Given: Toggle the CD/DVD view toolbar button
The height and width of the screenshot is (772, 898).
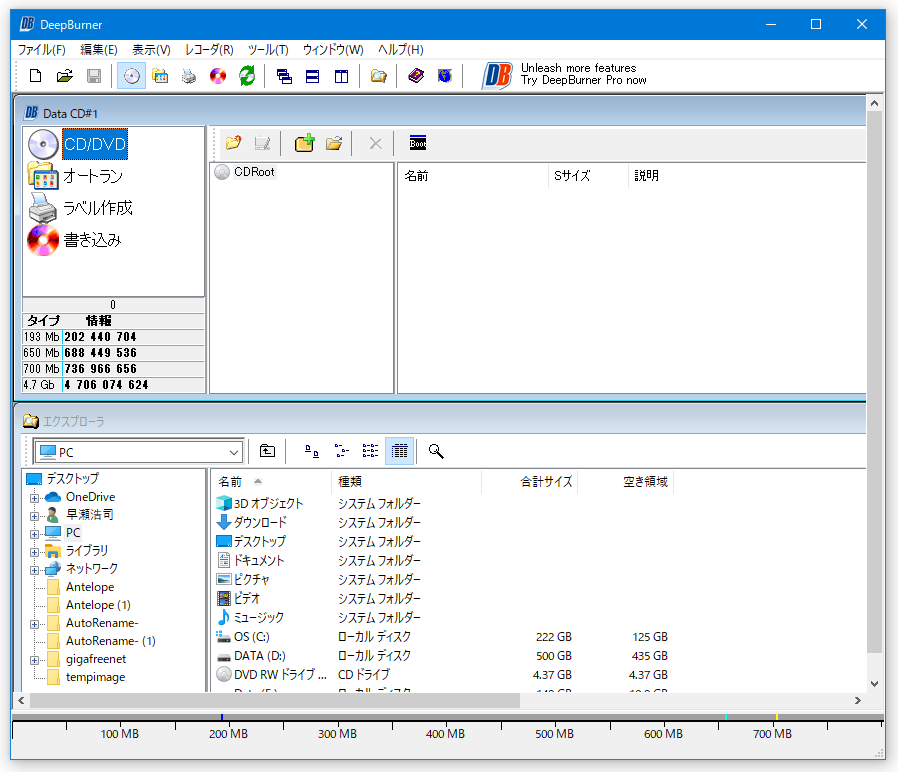Looking at the screenshot, I should pyautogui.click(x=132, y=76).
